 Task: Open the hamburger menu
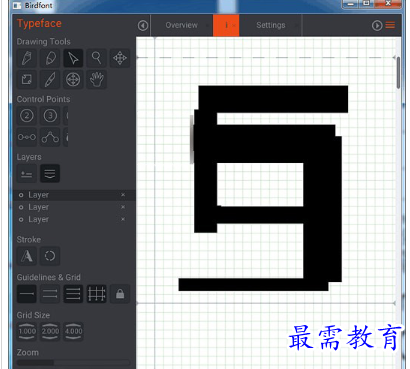(x=390, y=25)
